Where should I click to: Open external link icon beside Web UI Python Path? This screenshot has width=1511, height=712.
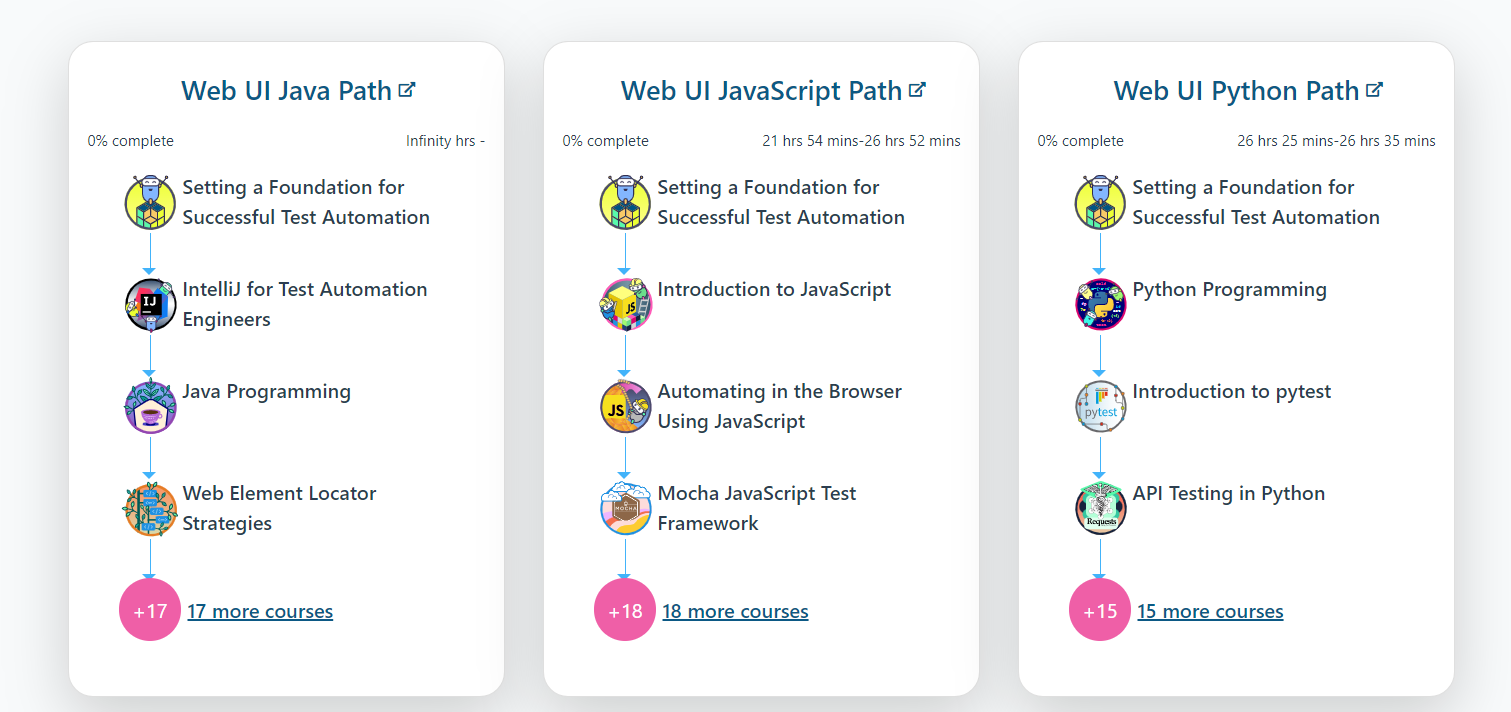[x=1374, y=90]
